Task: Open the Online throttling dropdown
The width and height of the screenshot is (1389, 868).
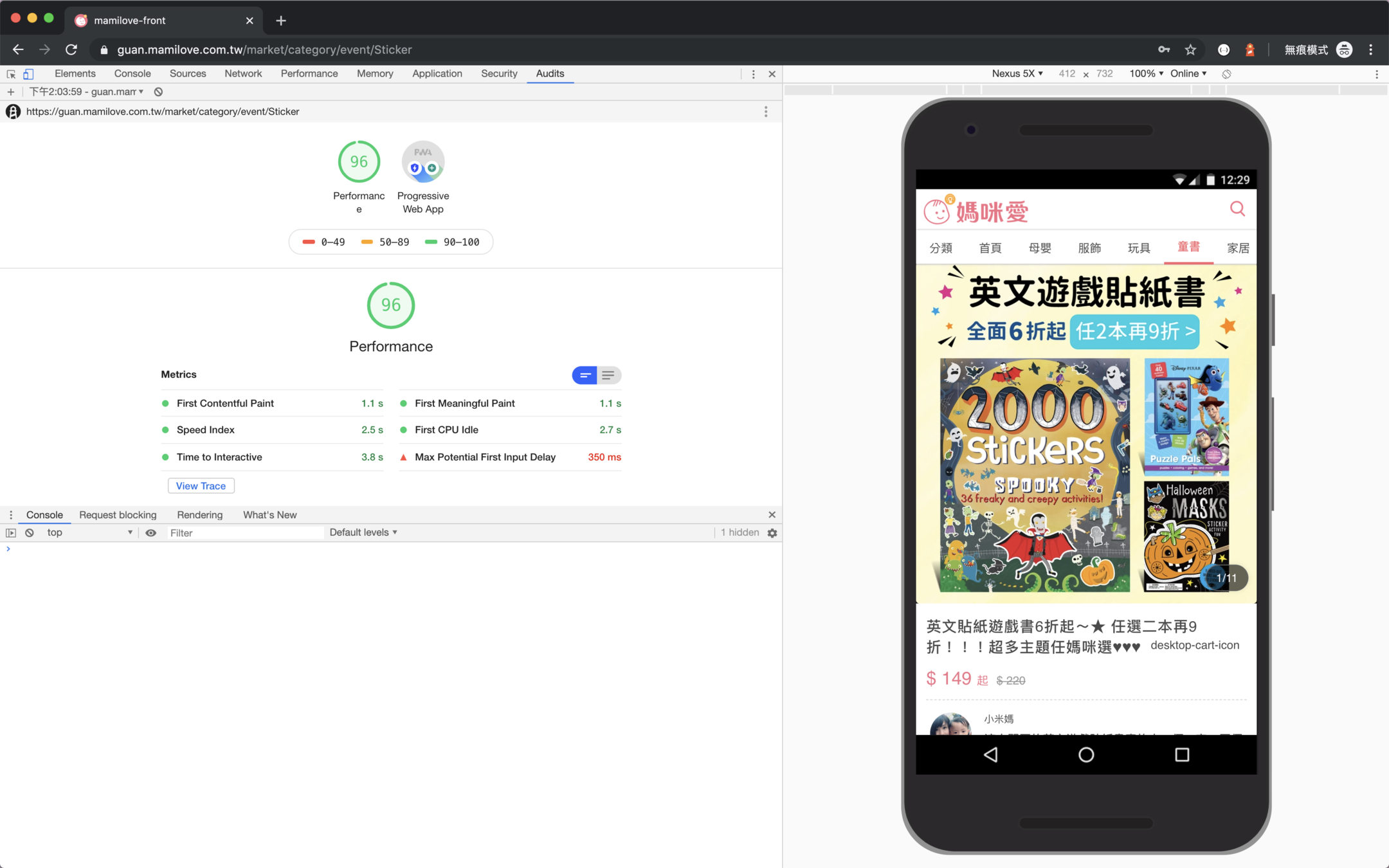Action: coord(1188,74)
